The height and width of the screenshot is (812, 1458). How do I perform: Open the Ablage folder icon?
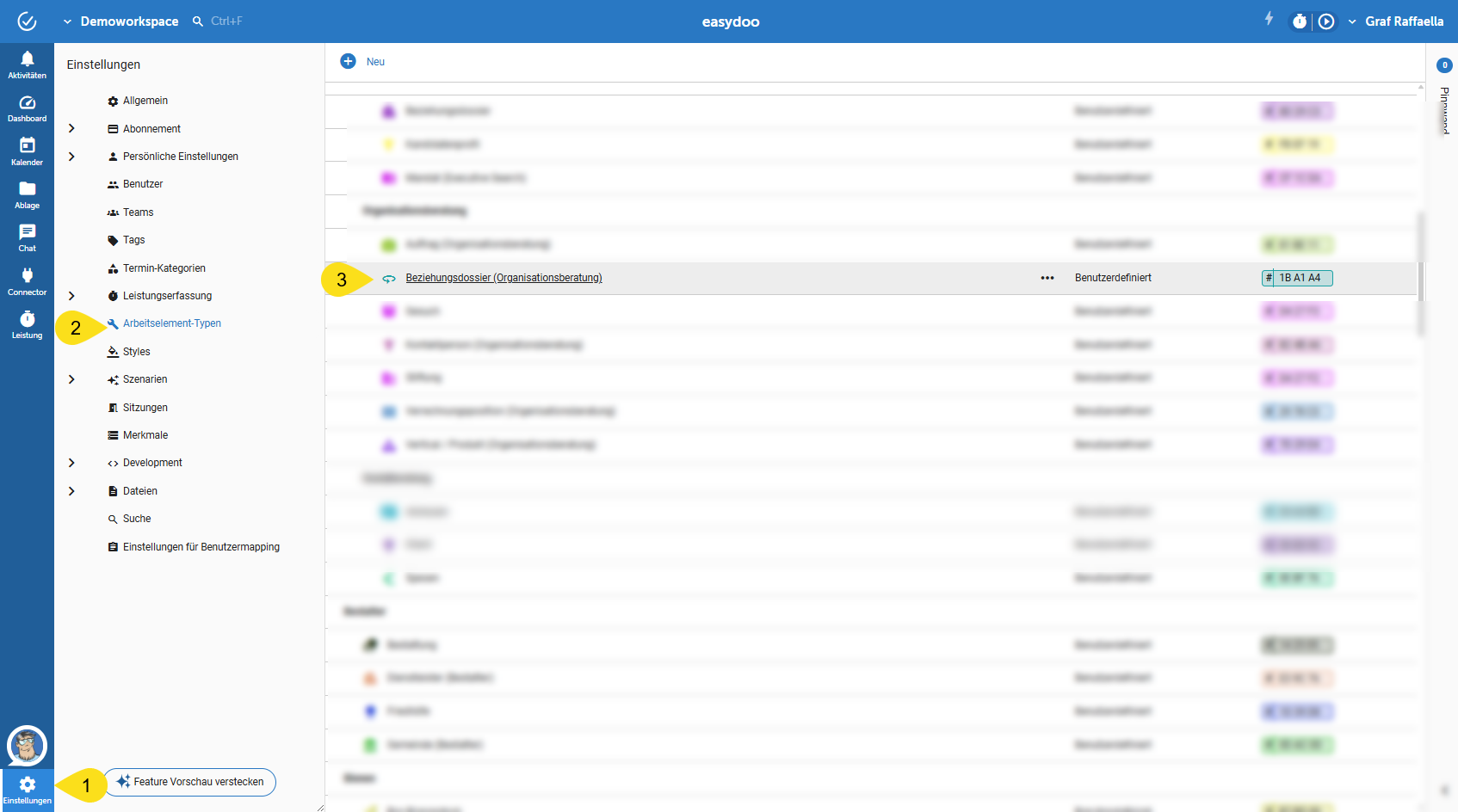point(27,194)
